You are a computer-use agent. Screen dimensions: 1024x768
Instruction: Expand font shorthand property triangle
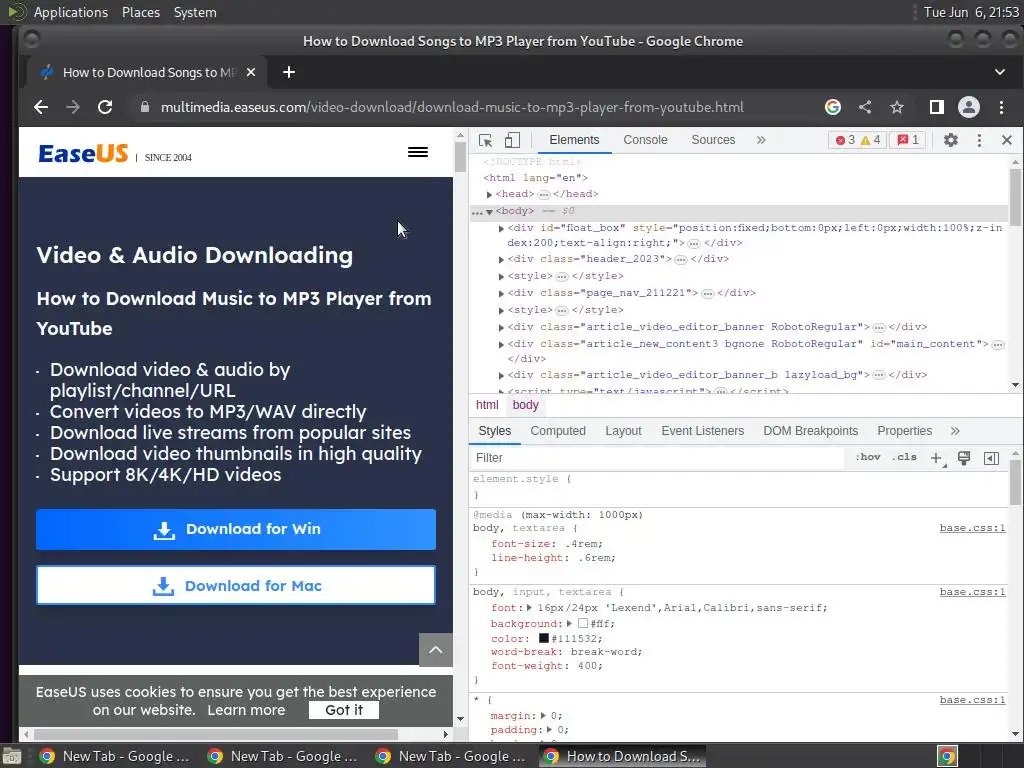tap(530, 608)
